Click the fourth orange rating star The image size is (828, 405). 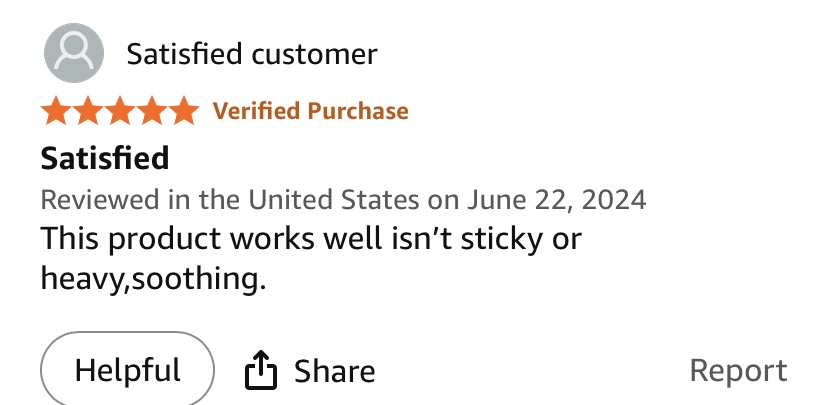tap(153, 111)
